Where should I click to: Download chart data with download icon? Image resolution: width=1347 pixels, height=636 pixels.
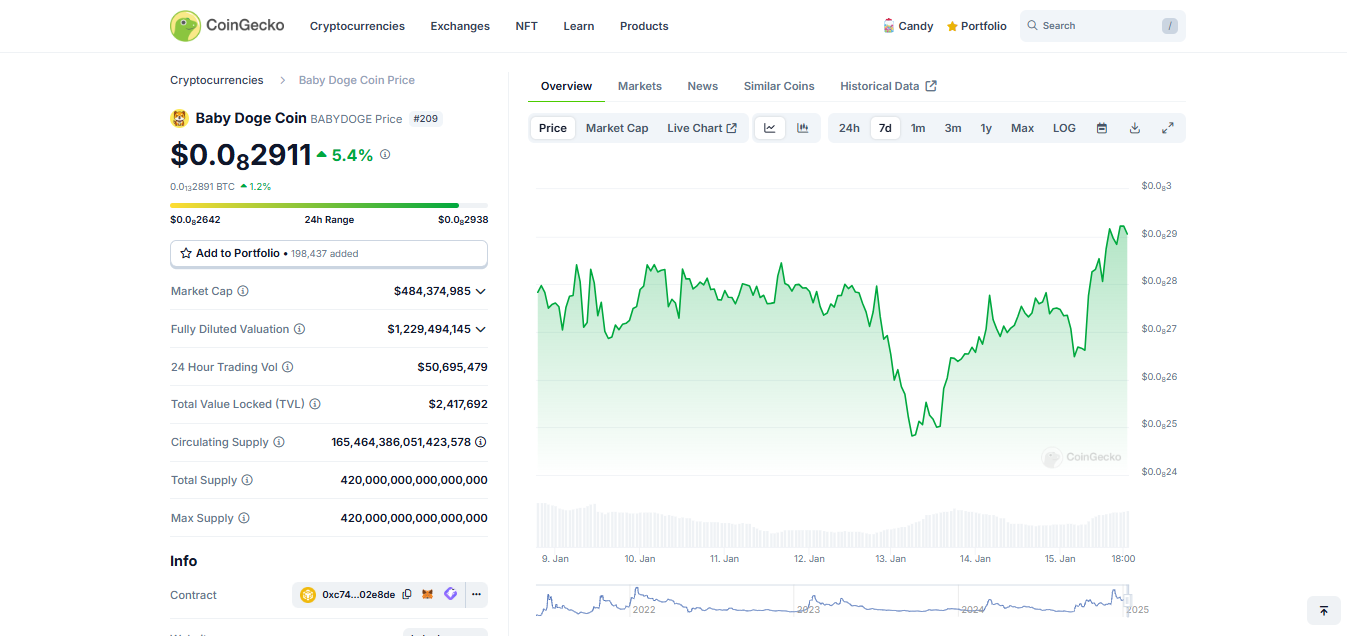(x=1135, y=128)
